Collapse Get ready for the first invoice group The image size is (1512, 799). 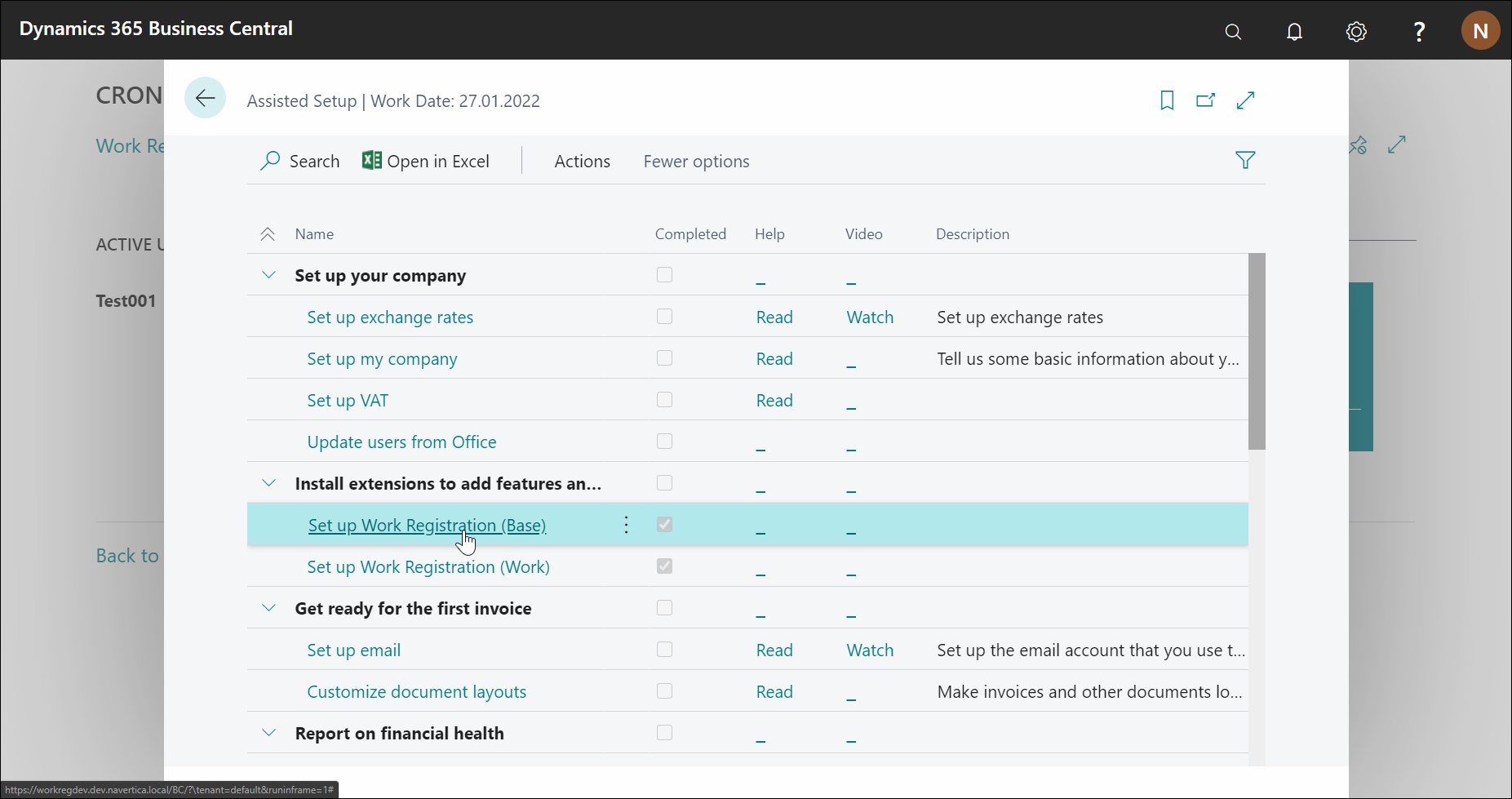[268, 608]
